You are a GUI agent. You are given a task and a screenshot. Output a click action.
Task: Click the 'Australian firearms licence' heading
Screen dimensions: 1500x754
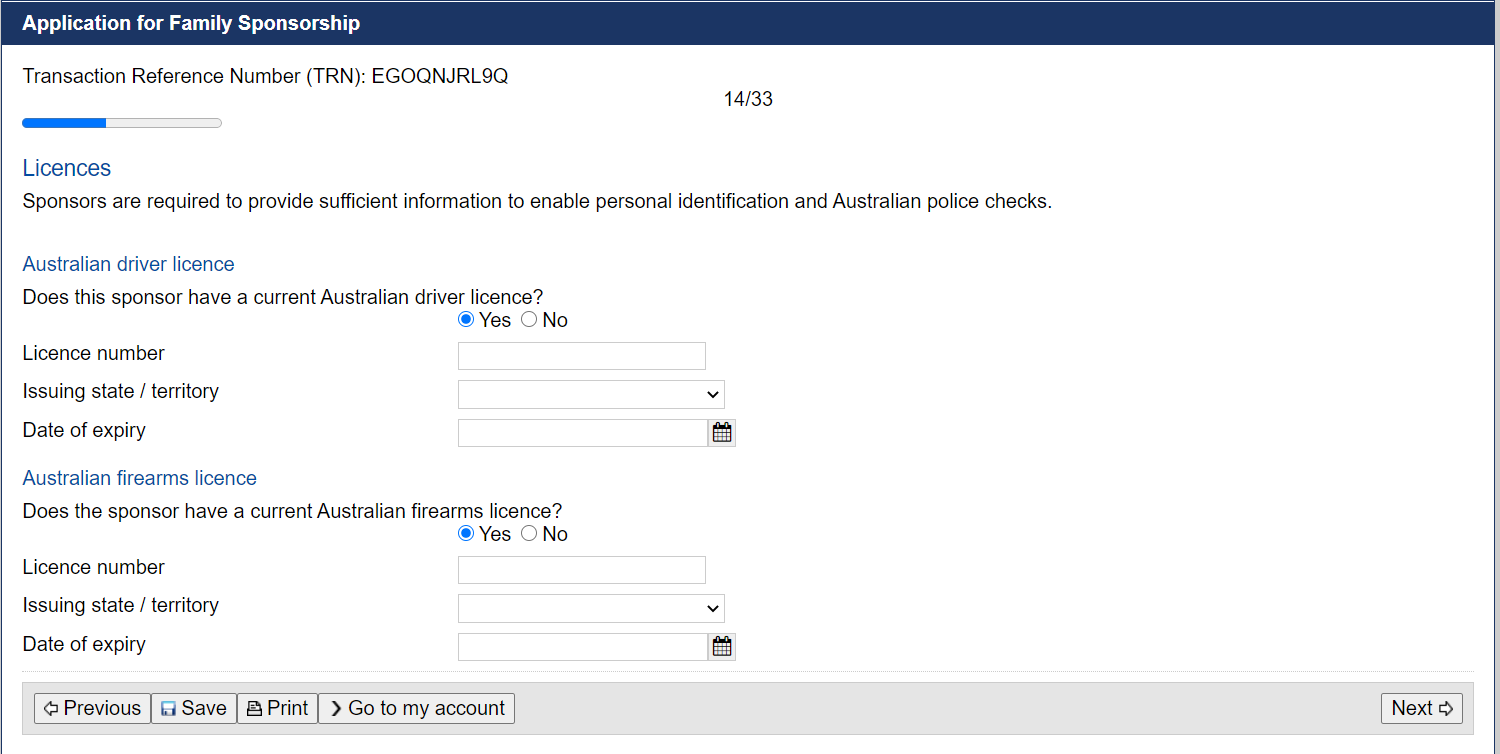(140, 478)
